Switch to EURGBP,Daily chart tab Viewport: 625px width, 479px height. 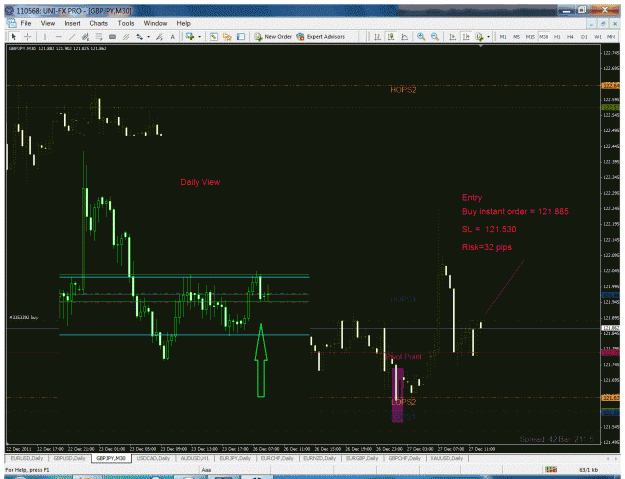pyautogui.click(x=362, y=458)
